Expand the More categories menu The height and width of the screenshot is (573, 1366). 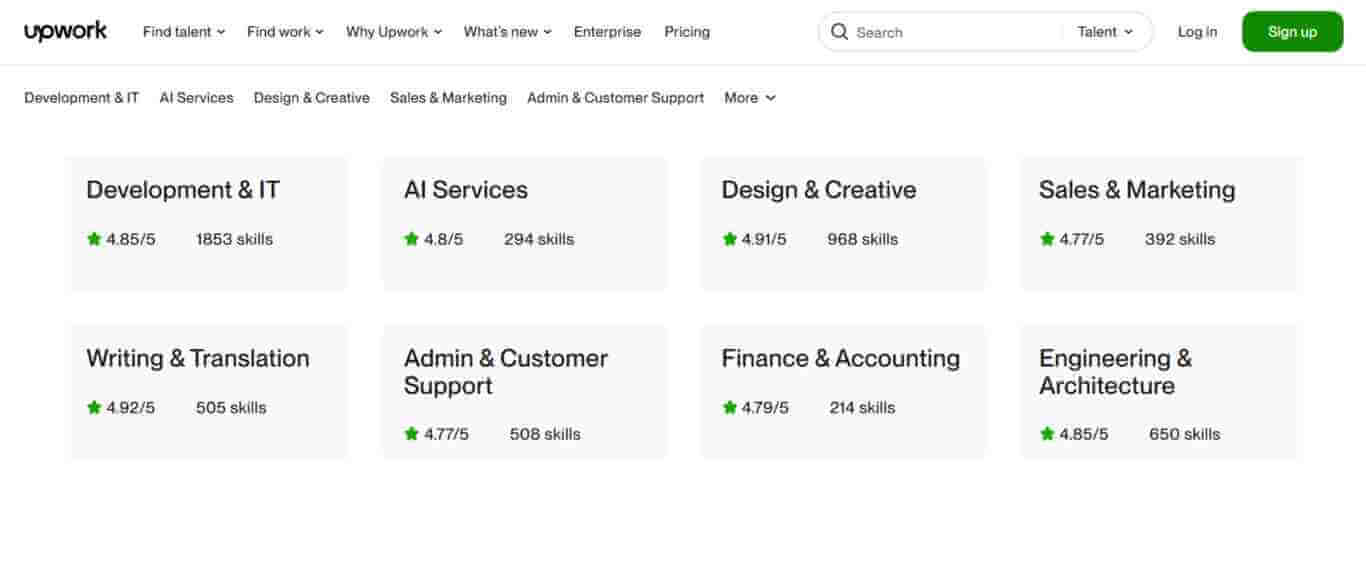click(x=750, y=98)
